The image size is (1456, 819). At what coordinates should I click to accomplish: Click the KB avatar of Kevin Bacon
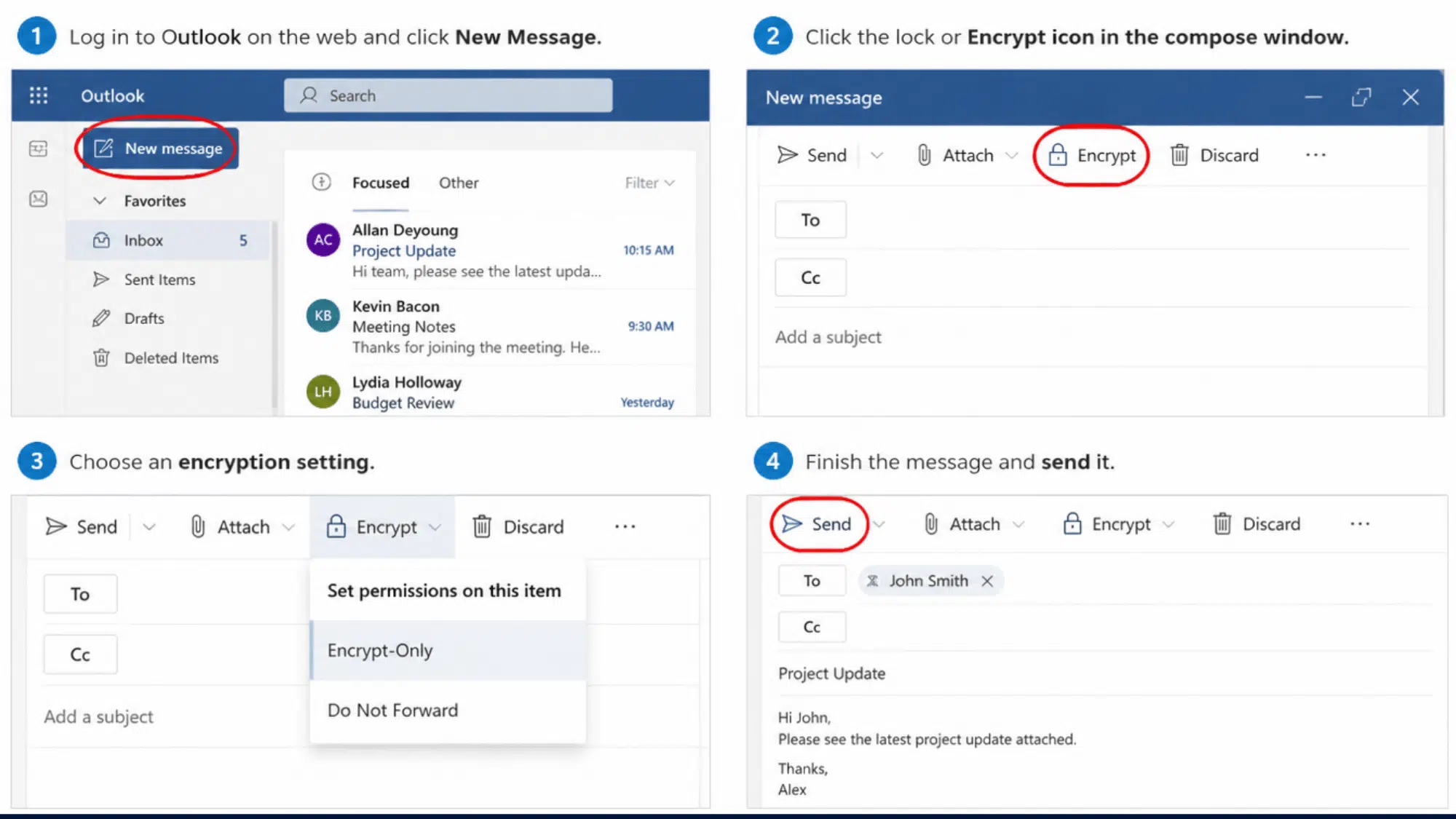[323, 316]
